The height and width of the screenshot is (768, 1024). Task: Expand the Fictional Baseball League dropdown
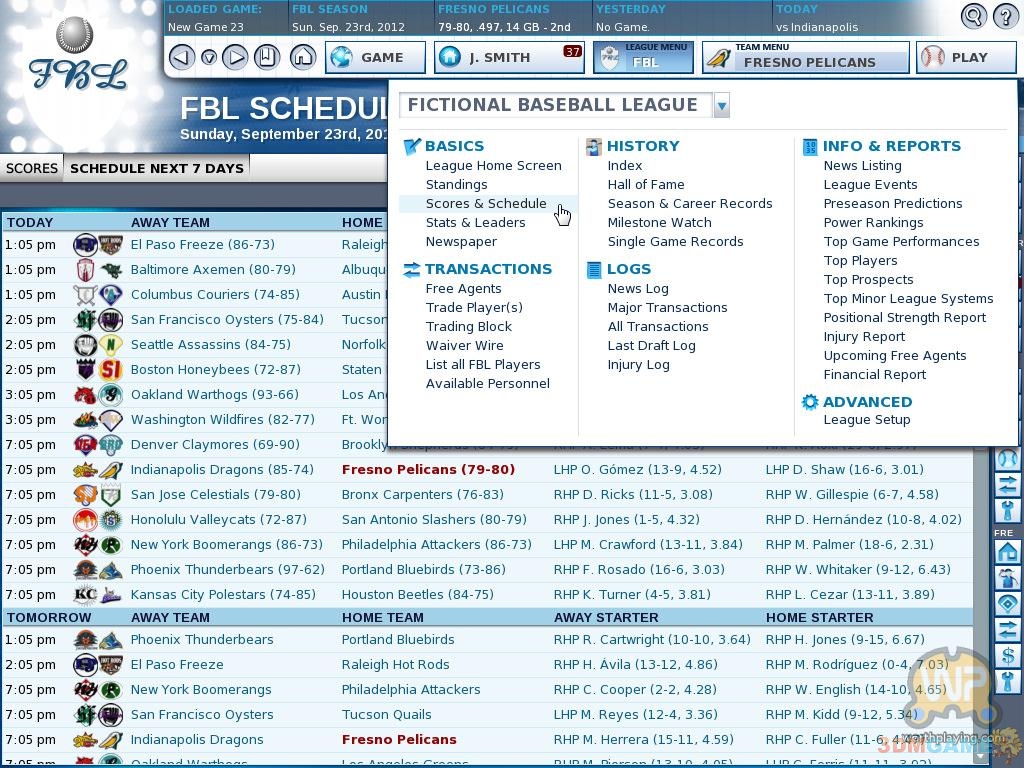coord(721,105)
